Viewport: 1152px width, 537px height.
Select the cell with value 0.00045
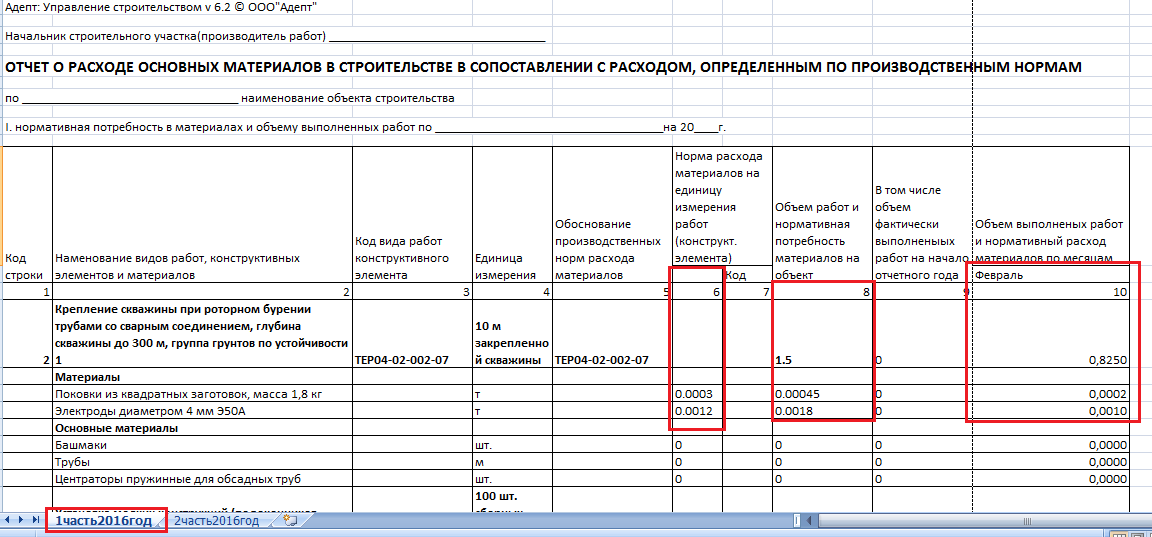[x=821, y=394]
